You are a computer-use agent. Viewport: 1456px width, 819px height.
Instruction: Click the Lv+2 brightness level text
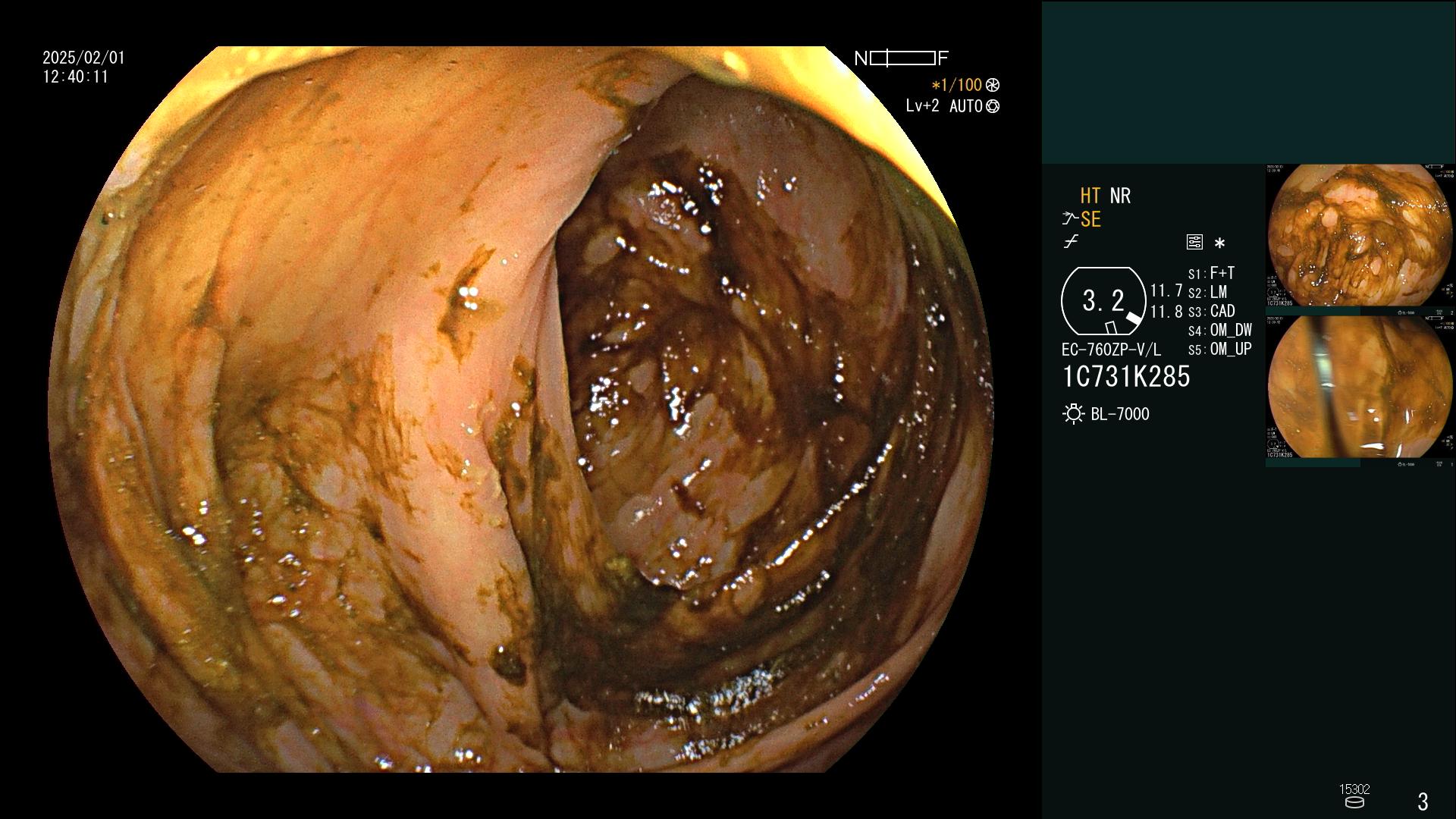tap(922, 106)
